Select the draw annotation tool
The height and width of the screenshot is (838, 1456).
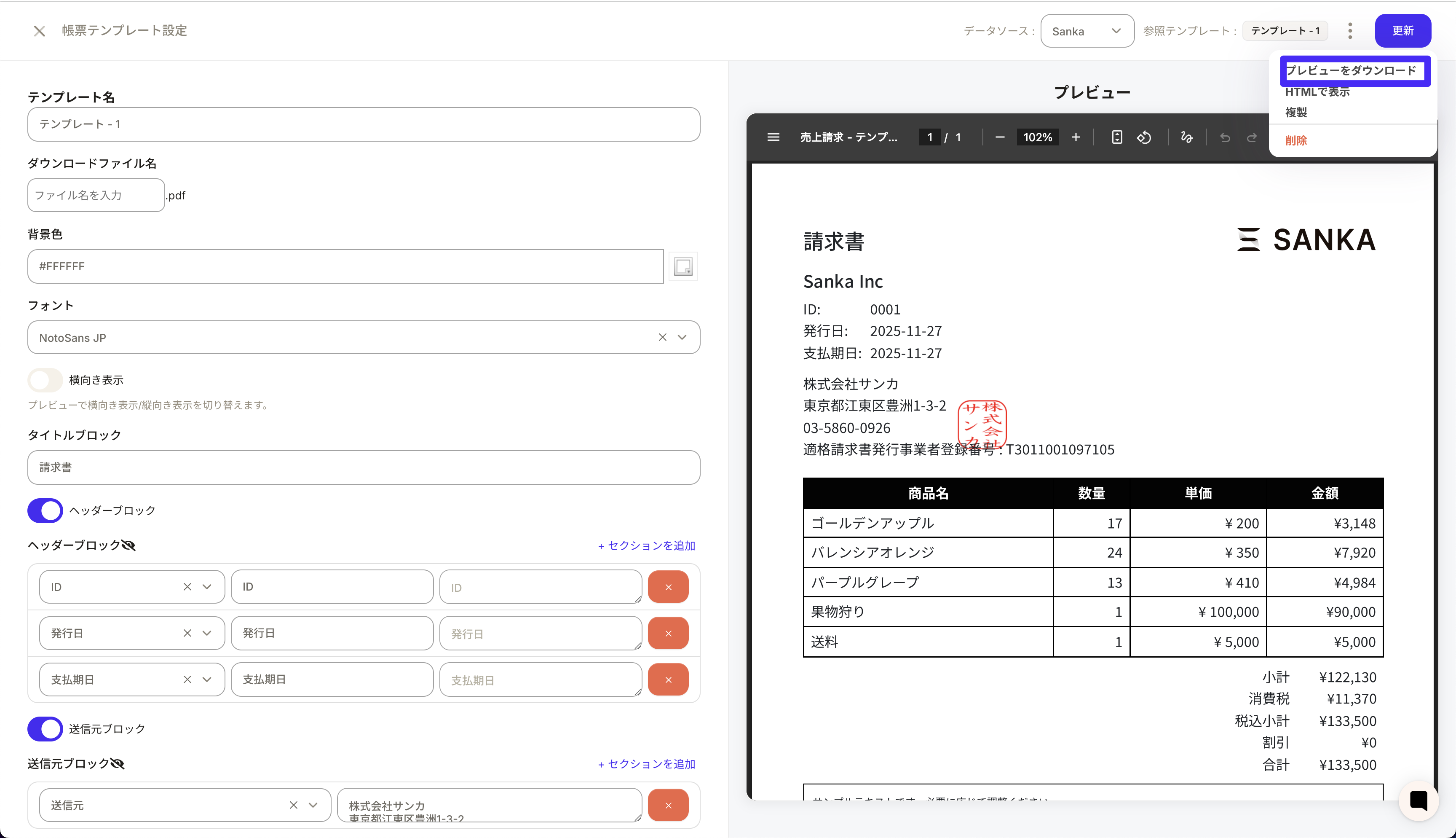1186,137
